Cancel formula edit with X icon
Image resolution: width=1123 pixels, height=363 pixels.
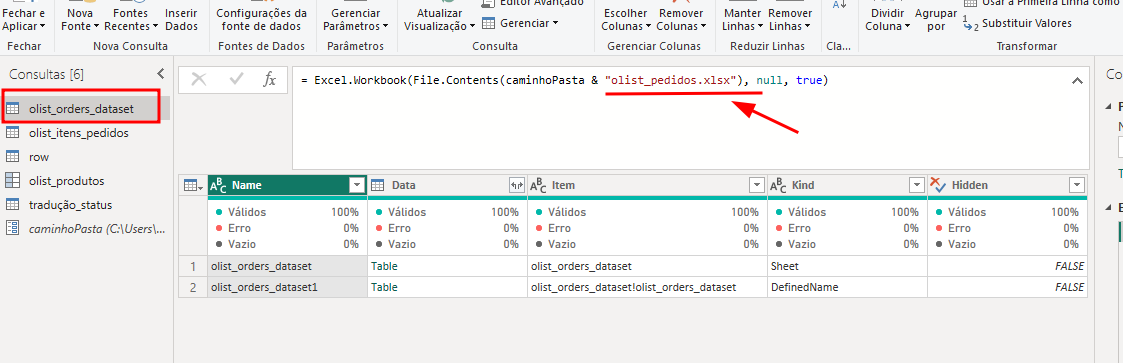point(198,80)
